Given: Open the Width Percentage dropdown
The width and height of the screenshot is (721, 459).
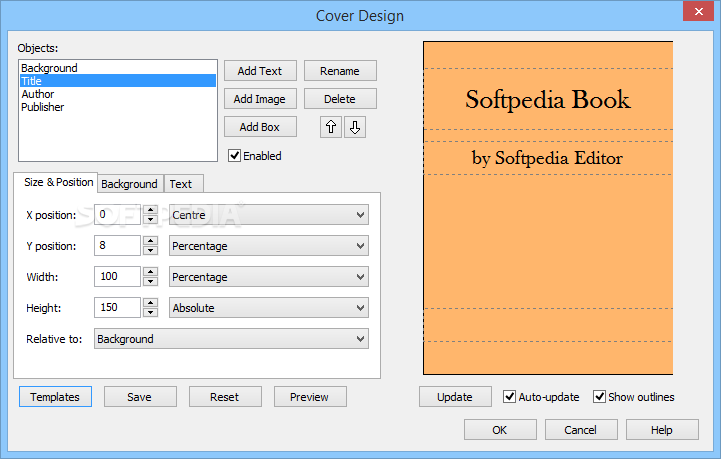Looking at the screenshot, I should (x=269, y=277).
